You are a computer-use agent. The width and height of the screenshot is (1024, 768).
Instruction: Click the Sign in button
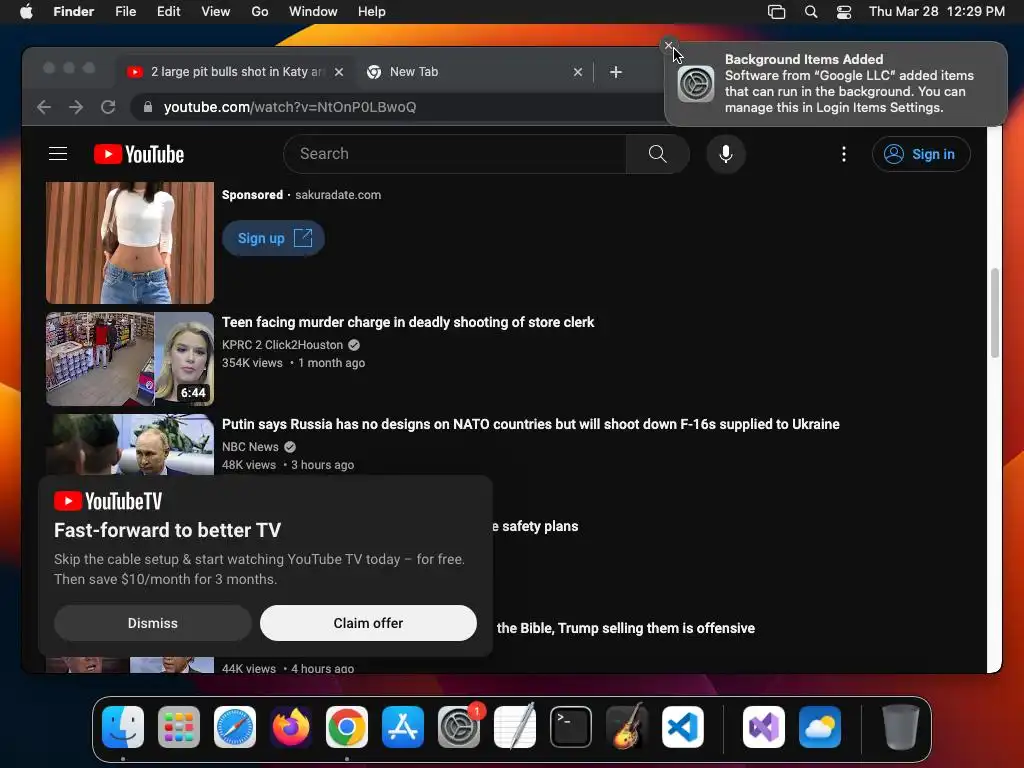[x=921, y=154]
